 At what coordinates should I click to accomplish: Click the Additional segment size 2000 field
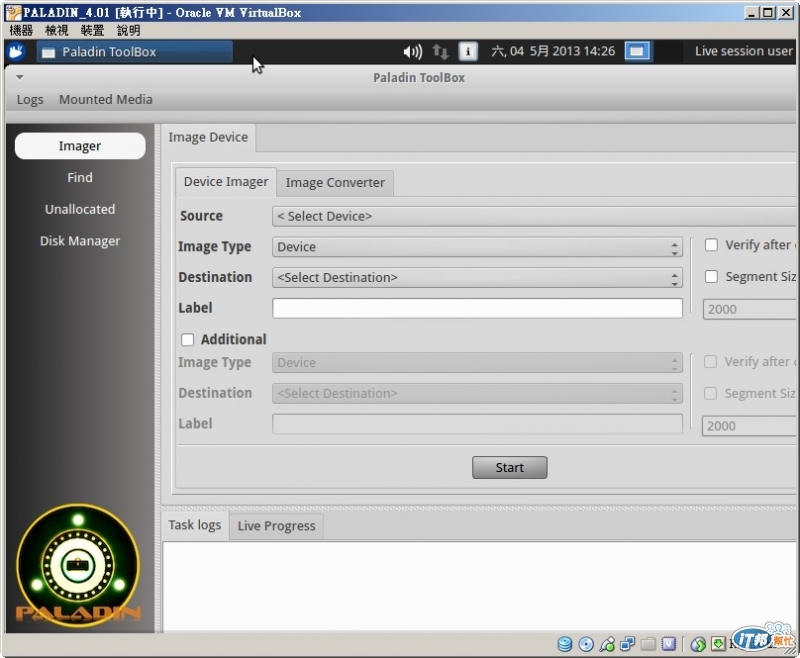pos(748,426)
